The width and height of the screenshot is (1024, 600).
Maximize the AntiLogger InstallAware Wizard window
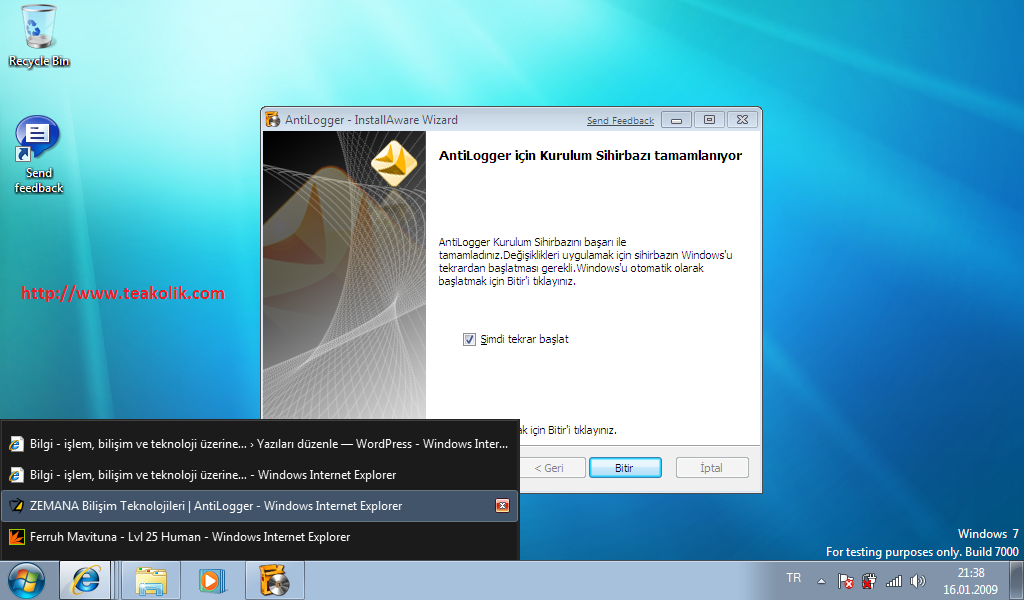pos(709,120)
